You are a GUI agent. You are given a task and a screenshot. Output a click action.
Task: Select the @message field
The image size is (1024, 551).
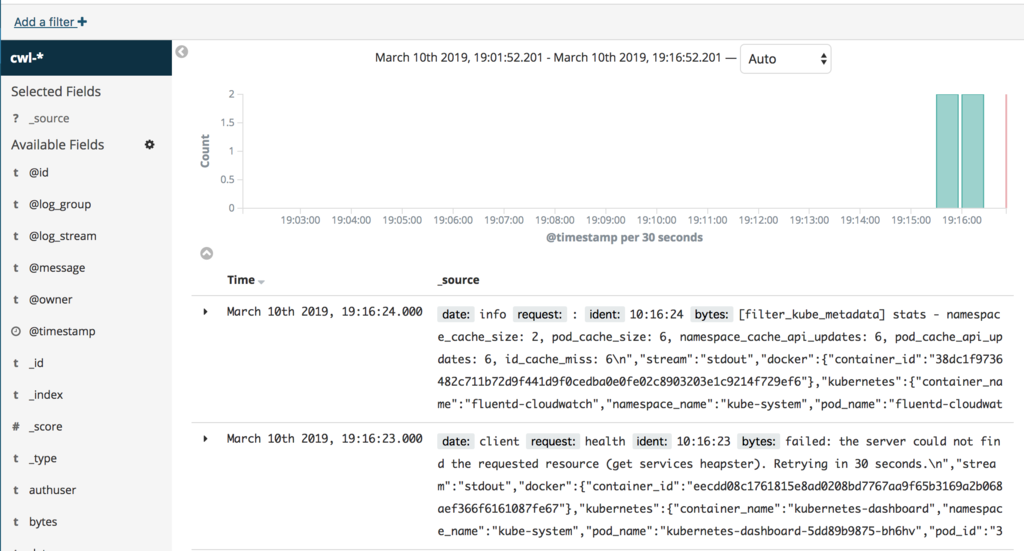tap(57, 268)
